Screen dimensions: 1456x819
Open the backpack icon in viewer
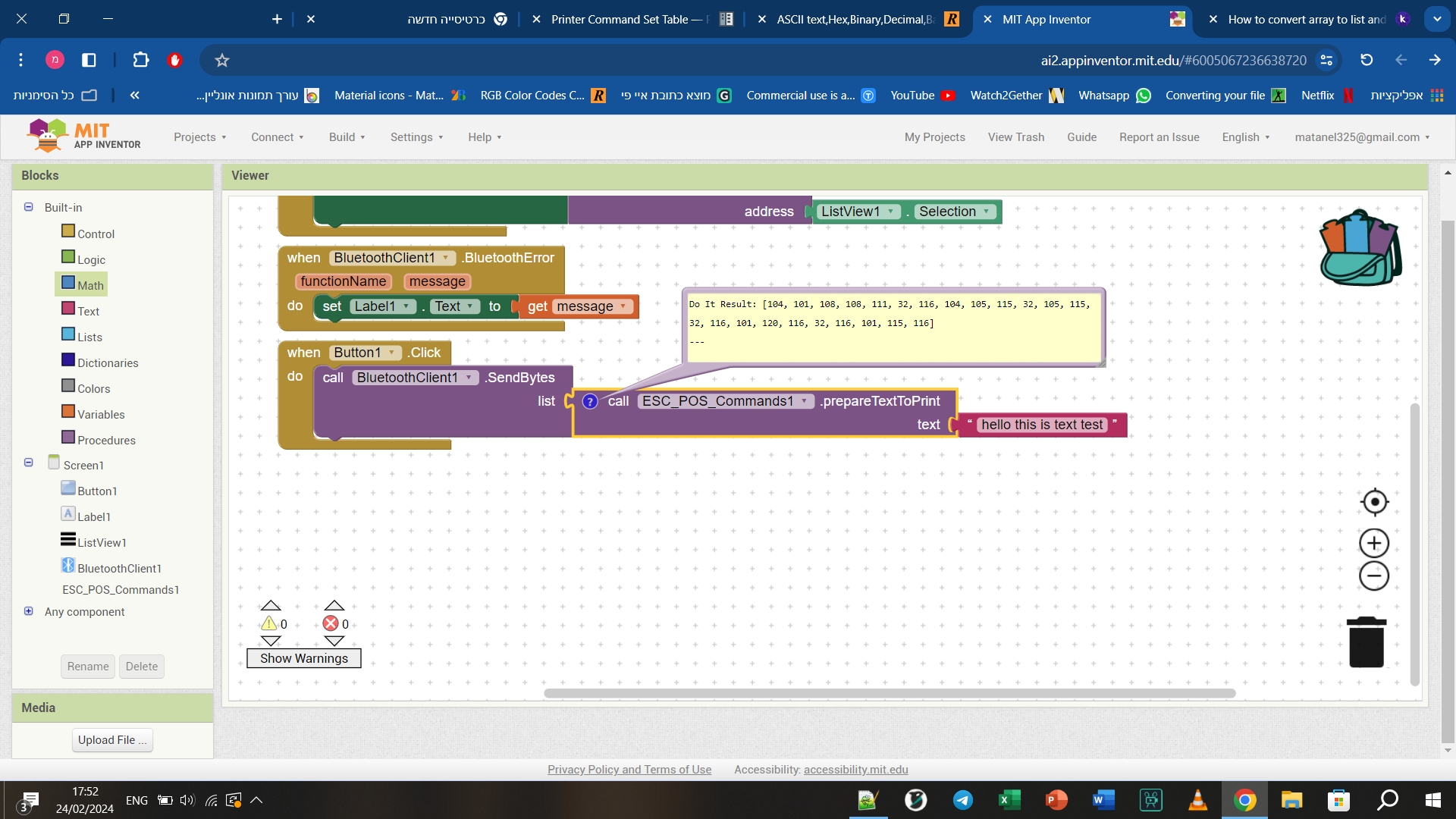tap(1360, 248)
